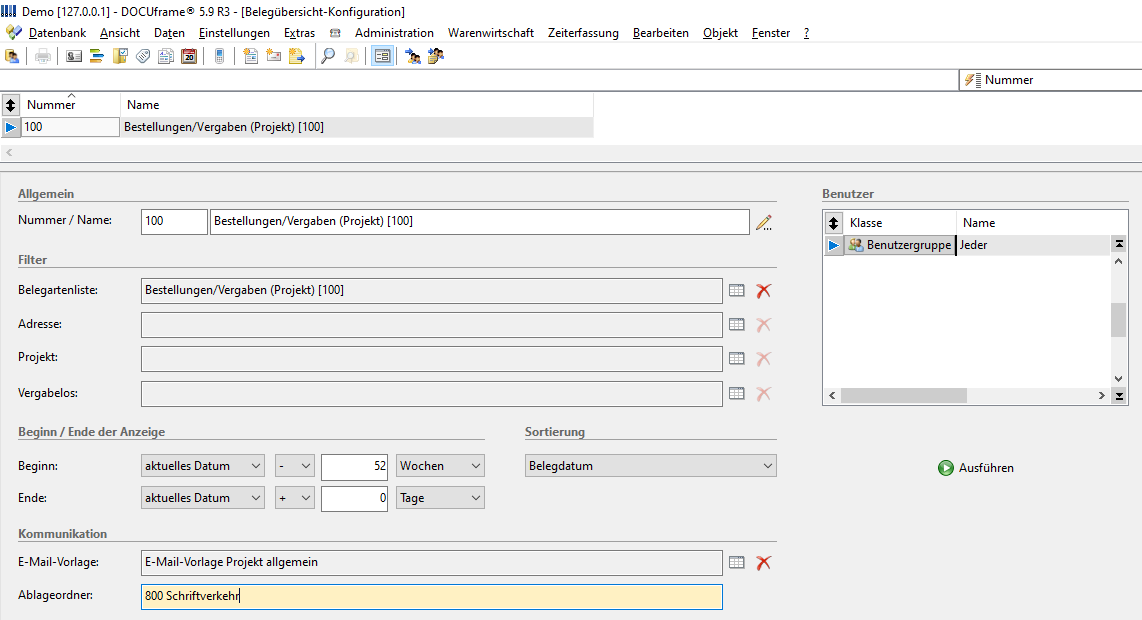This screenshot has height=620, width=1142.
Task: Open Sortierung dropdown showing Belegdatum
Action: point(650,466)
